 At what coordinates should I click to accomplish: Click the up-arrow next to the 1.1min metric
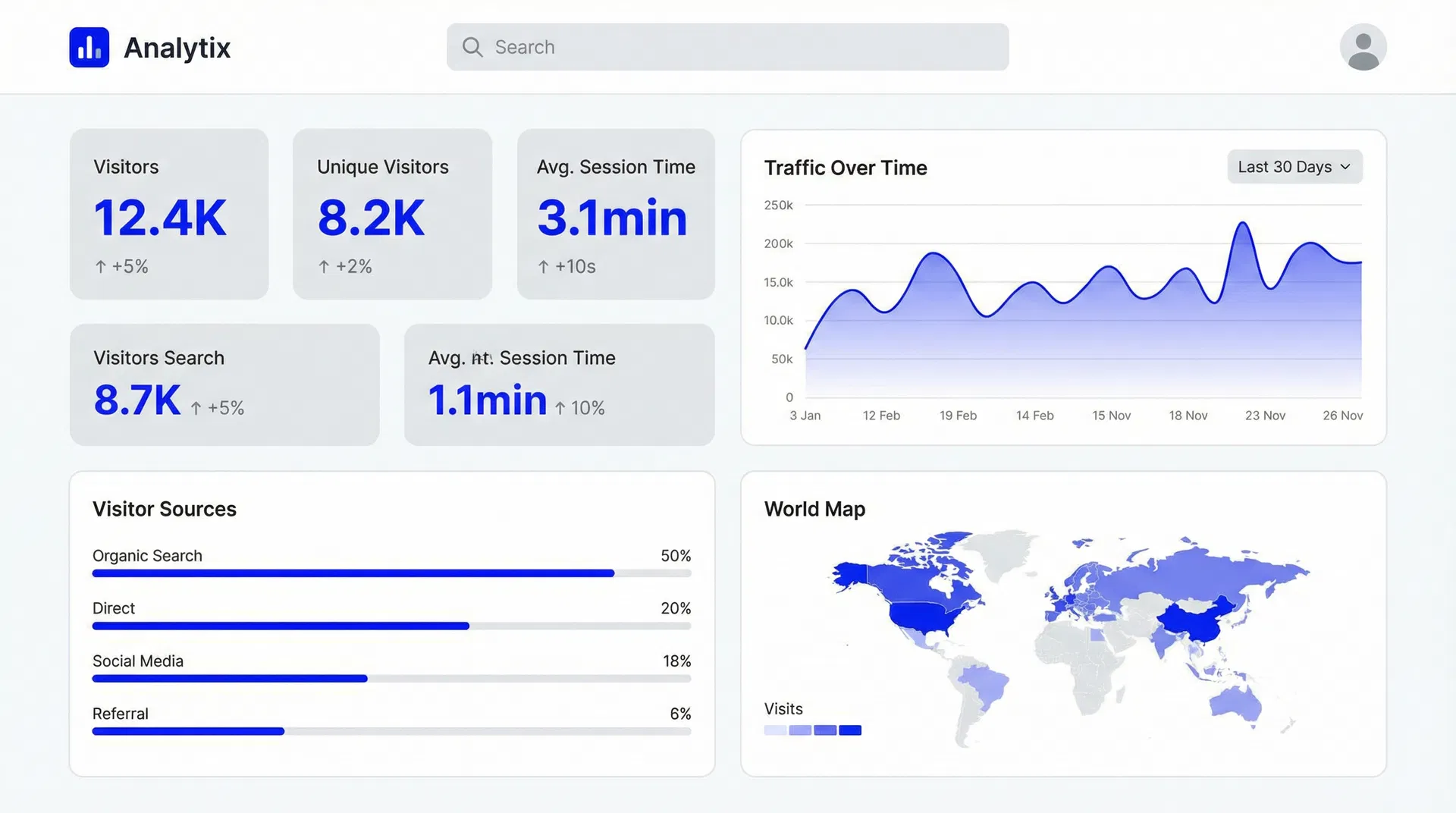pyautogui.click(x=560, y=407)
